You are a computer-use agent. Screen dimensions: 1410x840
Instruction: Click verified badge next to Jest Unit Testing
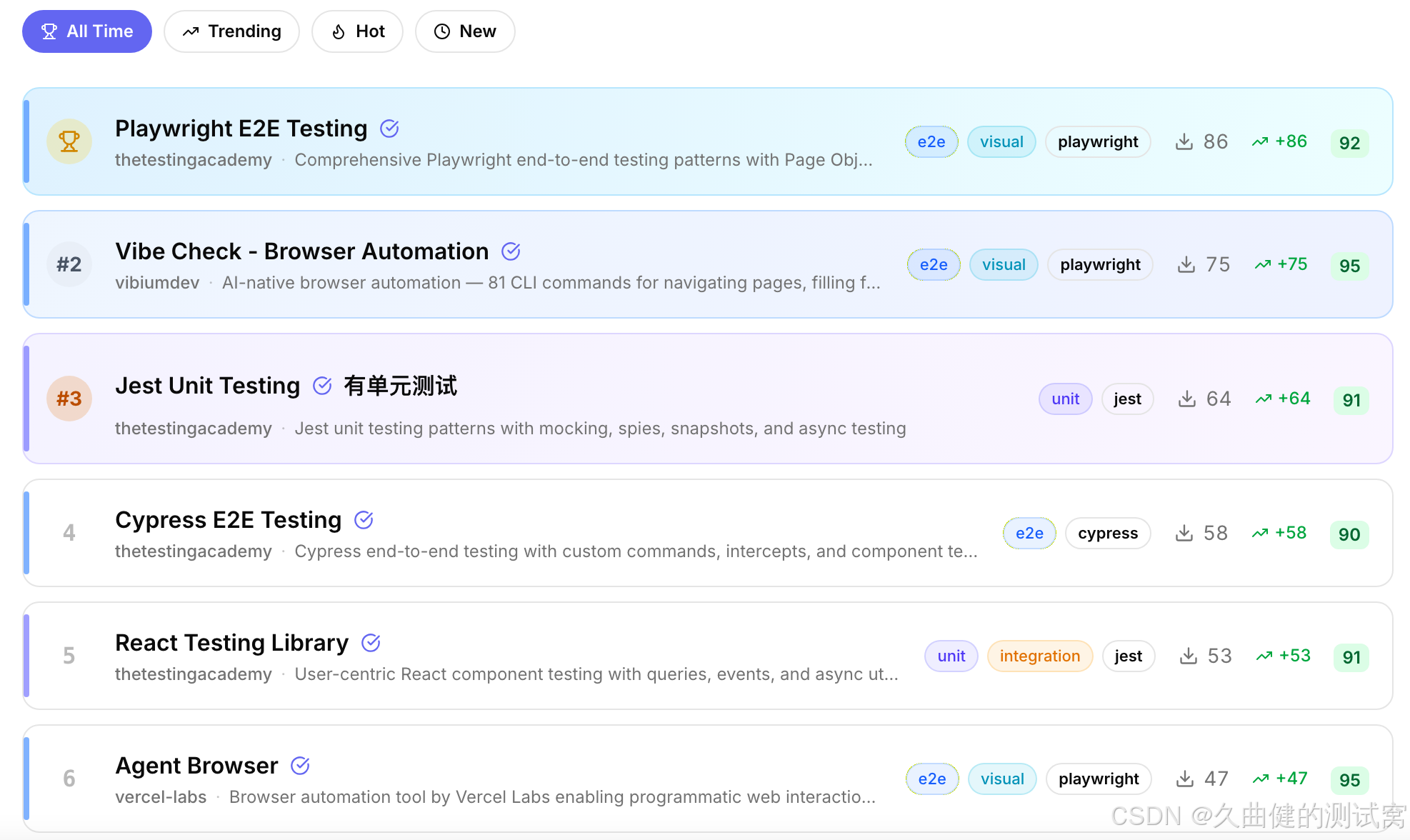point(322,386)
